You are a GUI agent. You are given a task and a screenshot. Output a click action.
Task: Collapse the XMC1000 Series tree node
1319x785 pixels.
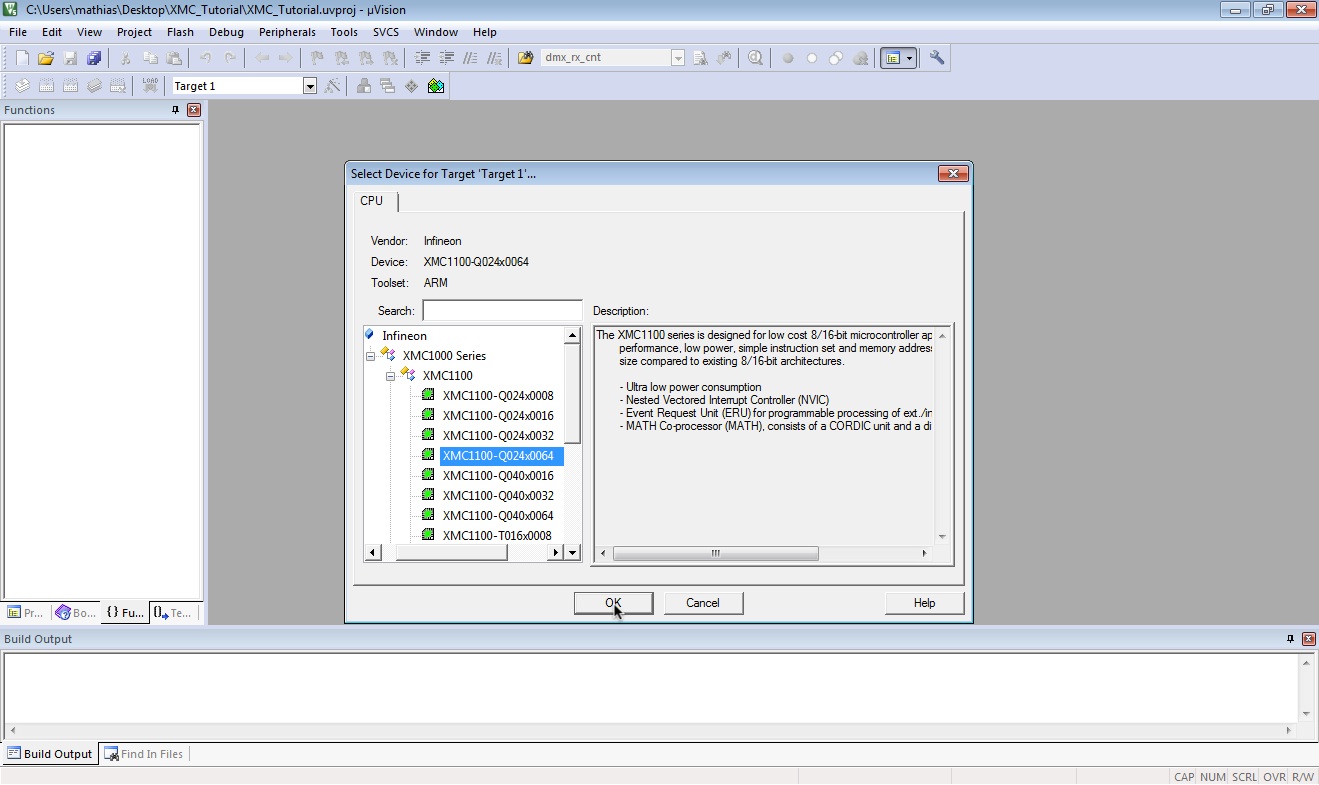[371, 356]
